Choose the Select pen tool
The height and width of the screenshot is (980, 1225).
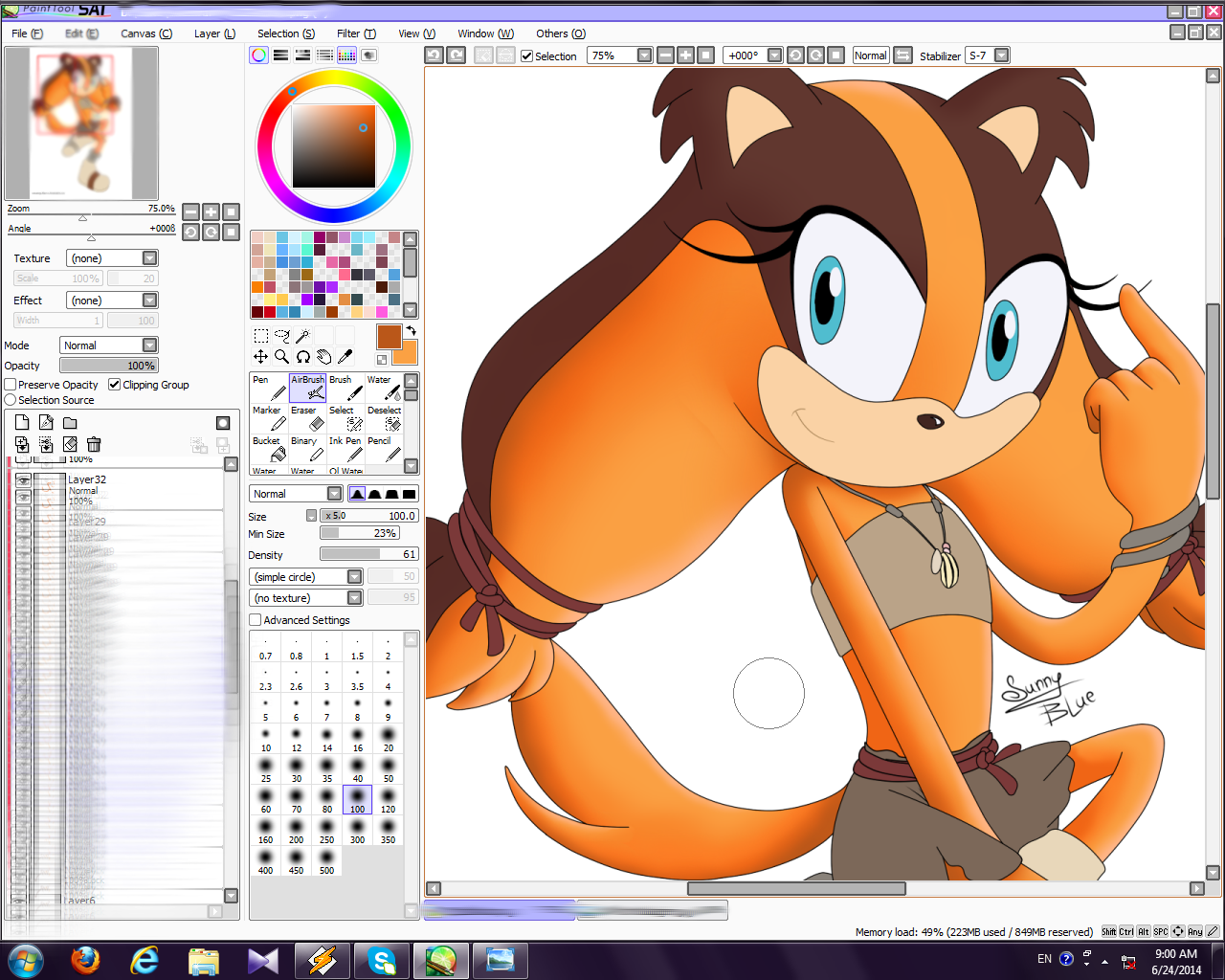pos(345,418)
